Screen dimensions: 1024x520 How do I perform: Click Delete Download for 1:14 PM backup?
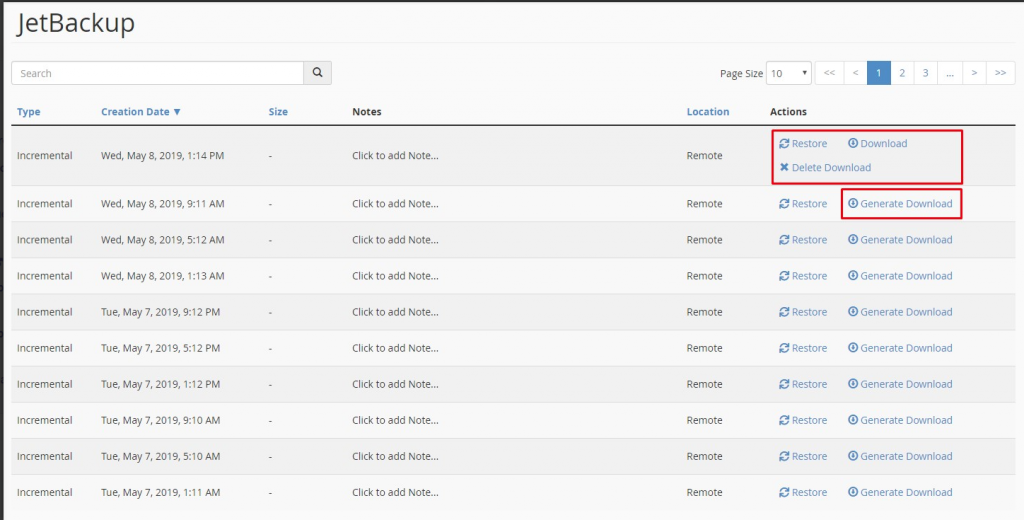[x=825, y=168]
